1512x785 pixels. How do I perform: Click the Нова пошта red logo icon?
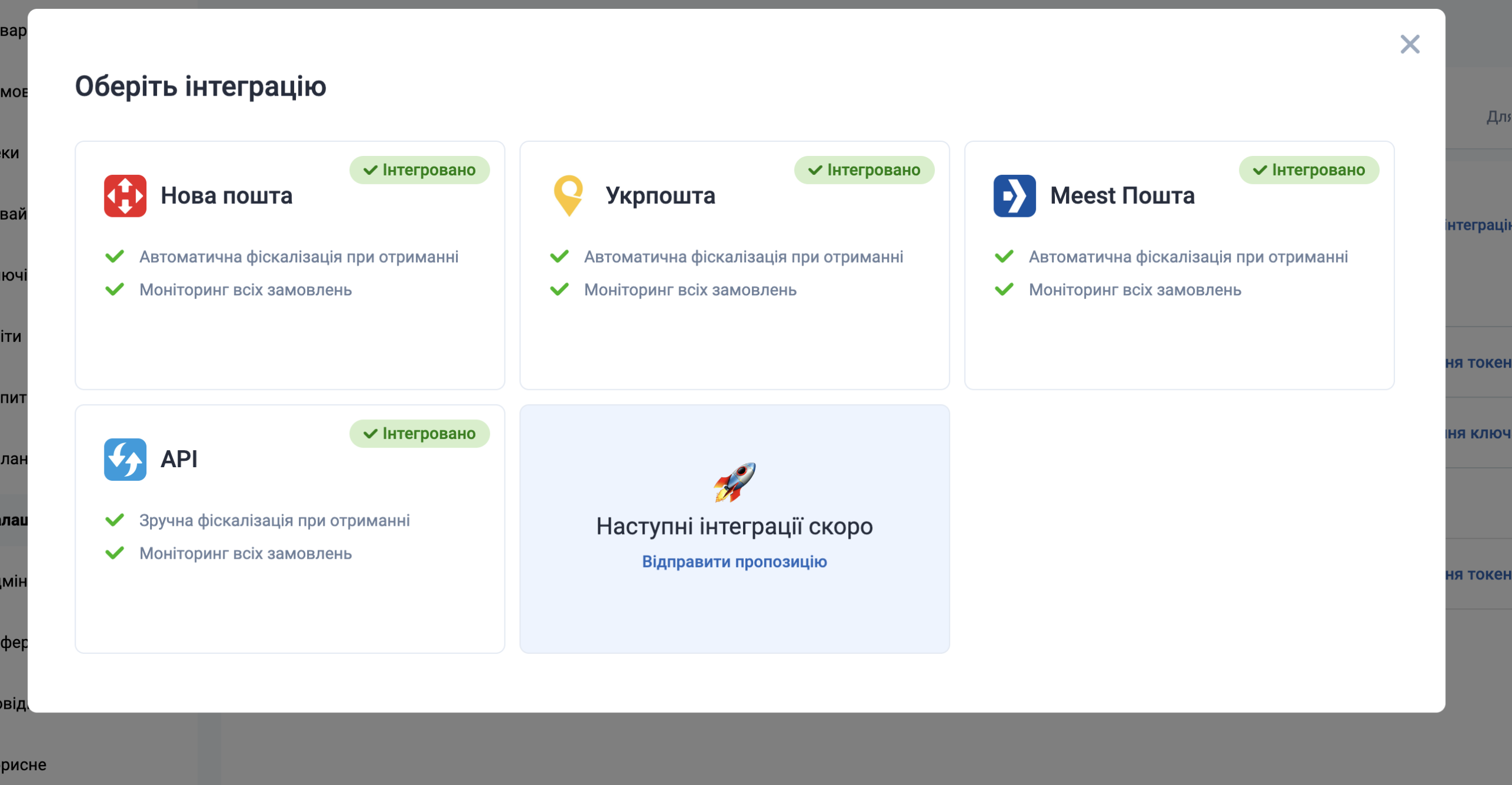click(x=125, y=196)
